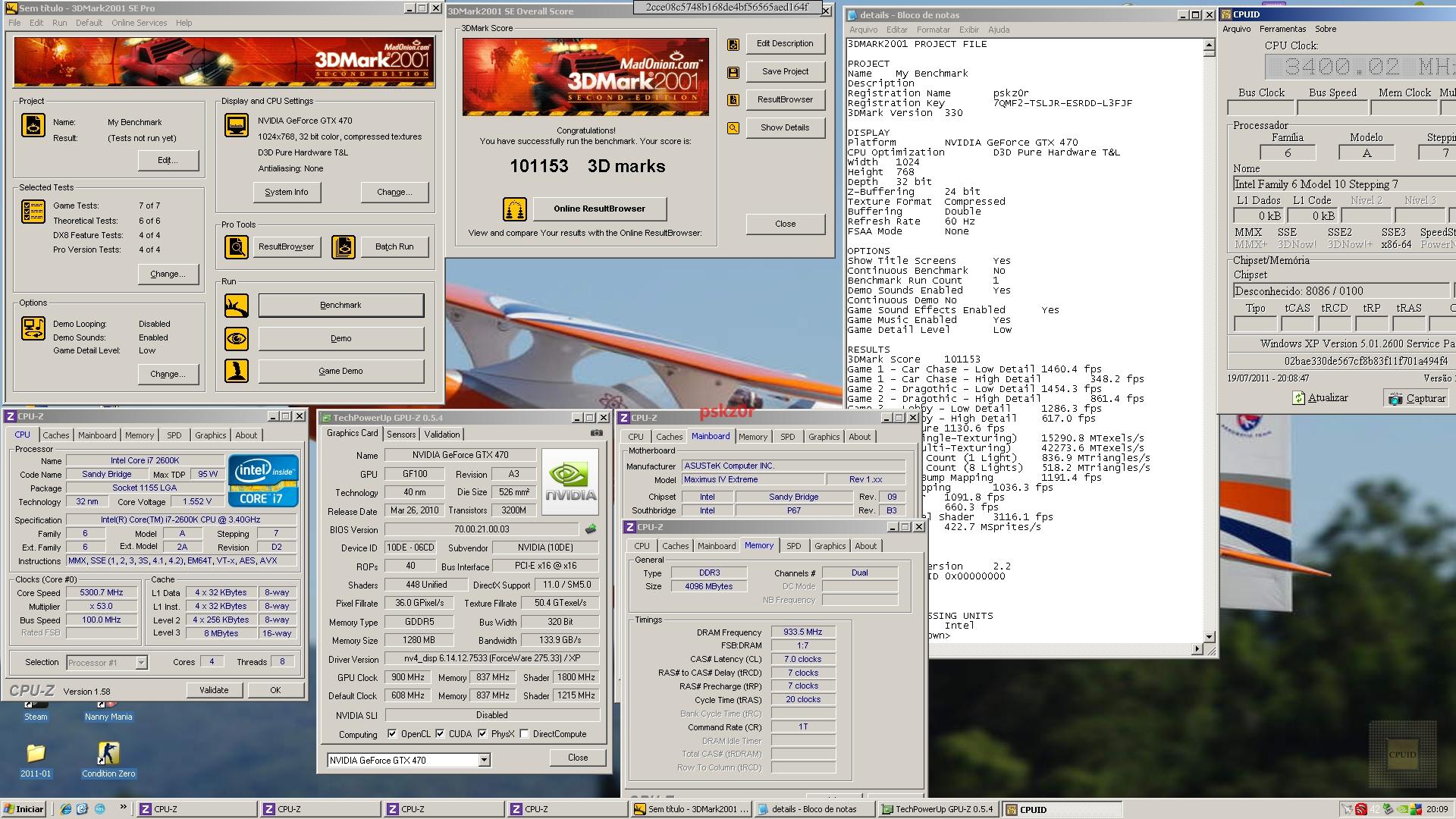Open the Formatar menu in Notepad
1456x819 pixels.
pyautogui.click(x=933, y=30)
